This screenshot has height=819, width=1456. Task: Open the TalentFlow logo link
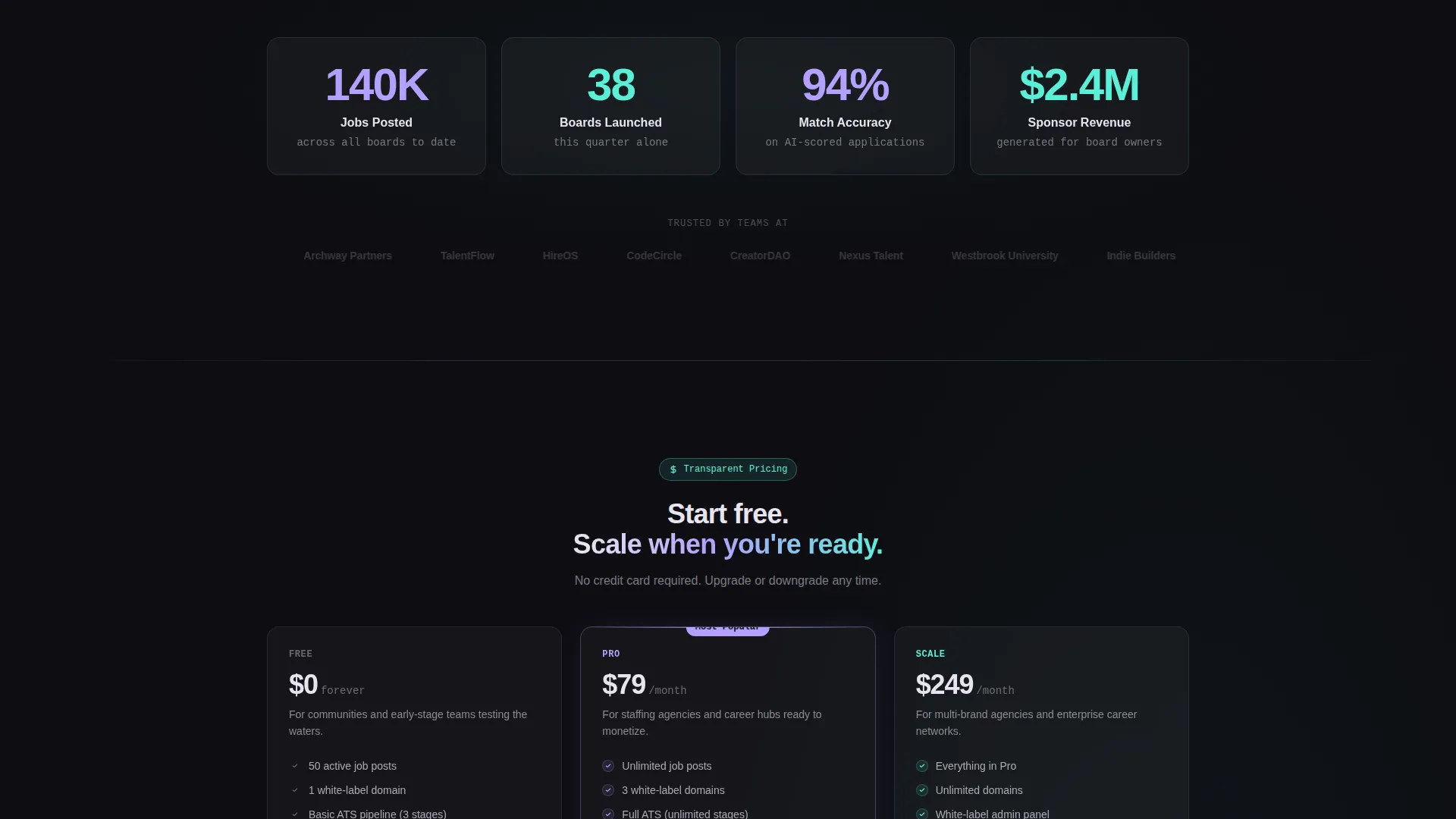467,256
